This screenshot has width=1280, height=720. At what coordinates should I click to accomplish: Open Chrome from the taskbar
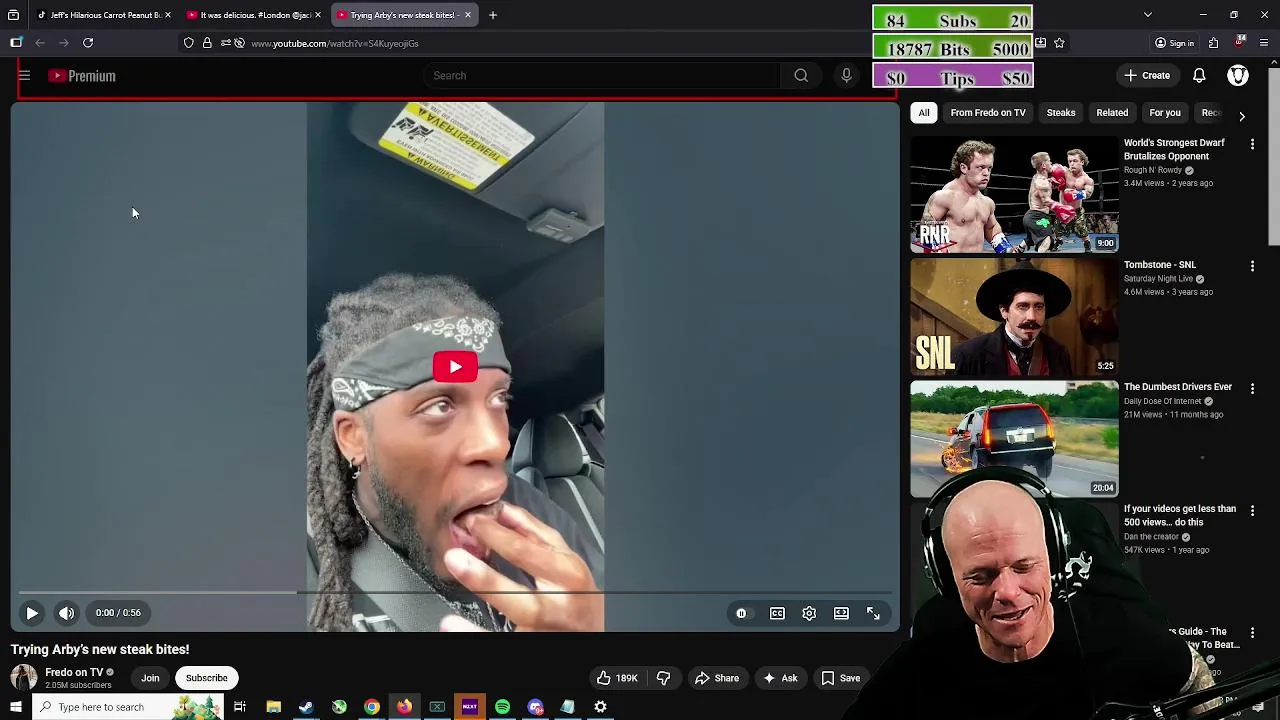coord(371,707)
